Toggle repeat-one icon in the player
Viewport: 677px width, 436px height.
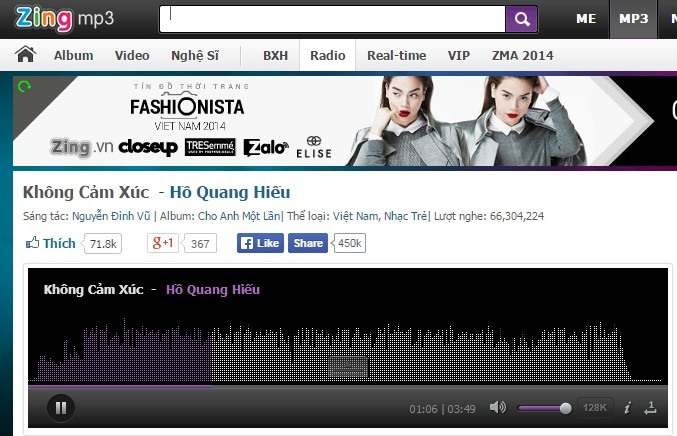pyautogui.click(x=651, y=408)
